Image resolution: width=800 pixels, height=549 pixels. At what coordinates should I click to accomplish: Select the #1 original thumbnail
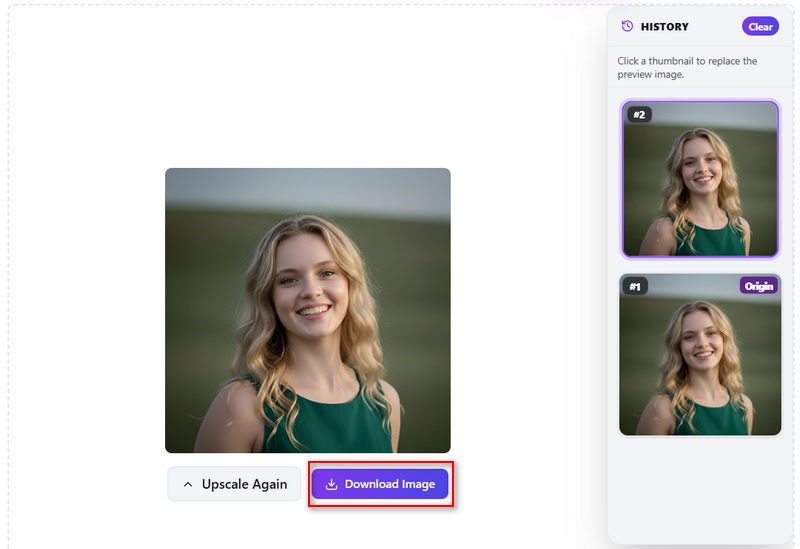pyautogui.click(x=700, y=355)
